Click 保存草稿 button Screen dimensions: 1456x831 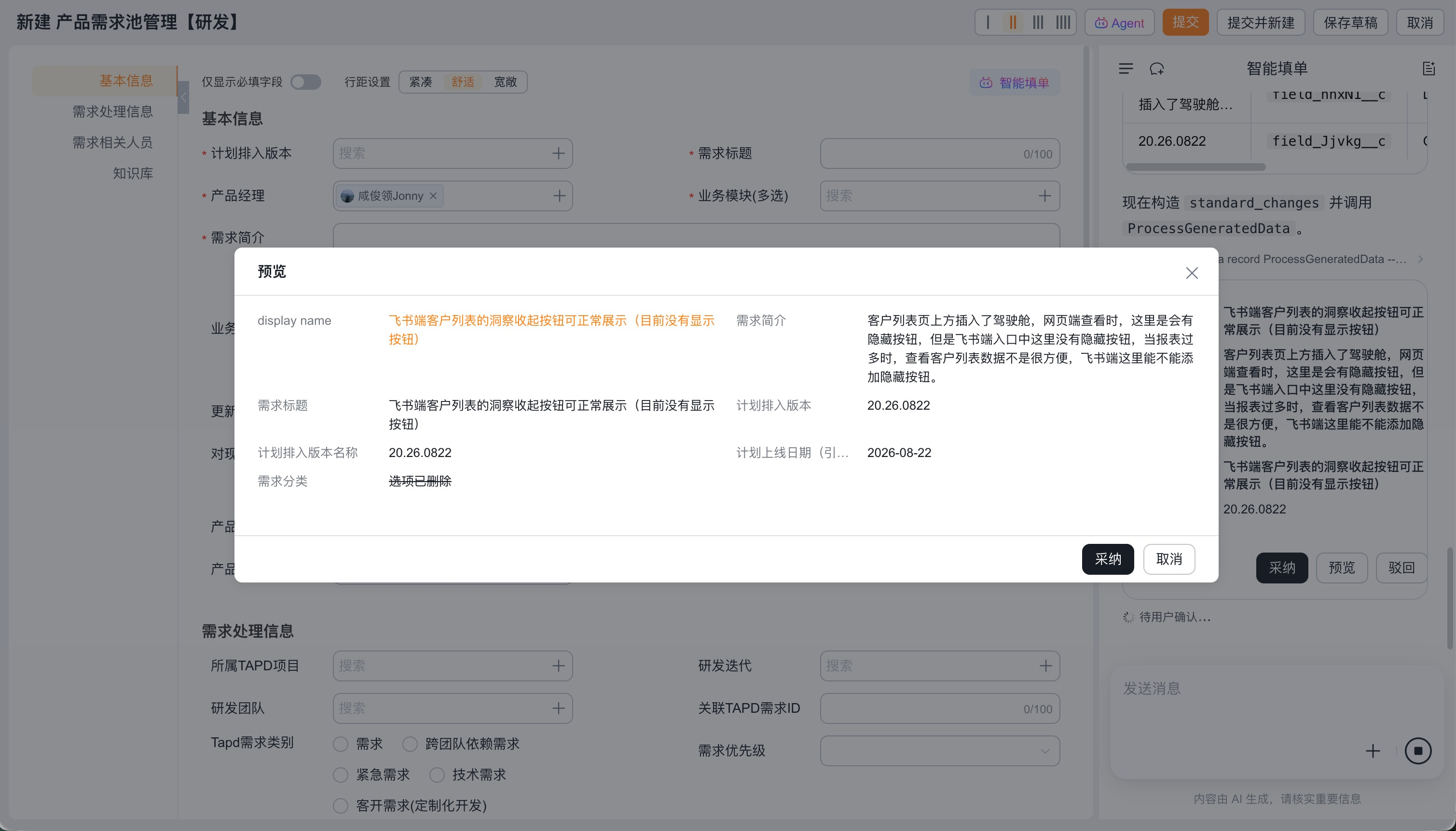pos(1350,22)
